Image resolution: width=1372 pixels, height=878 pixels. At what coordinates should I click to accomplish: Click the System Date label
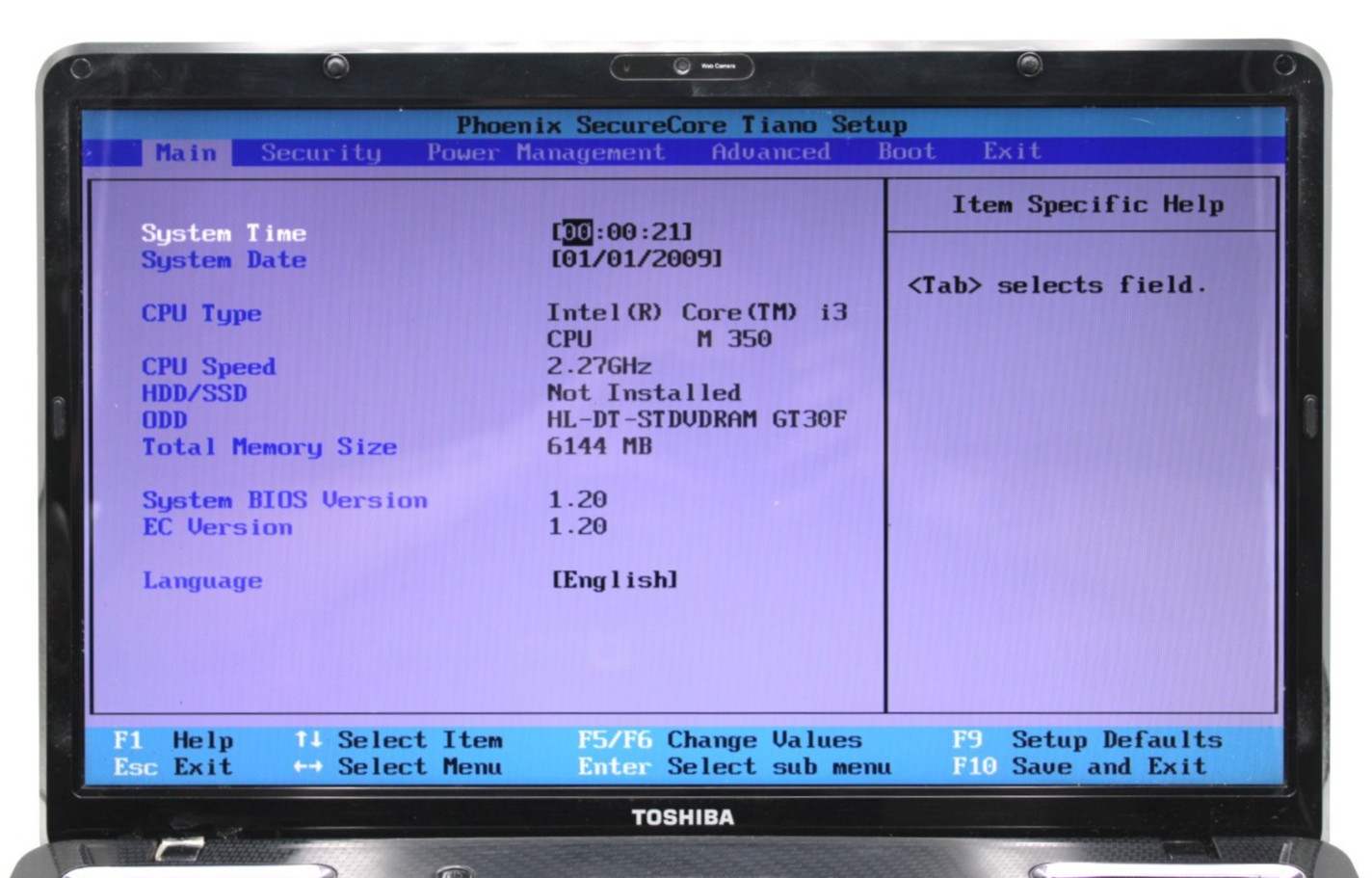click(x=224, y=260)
